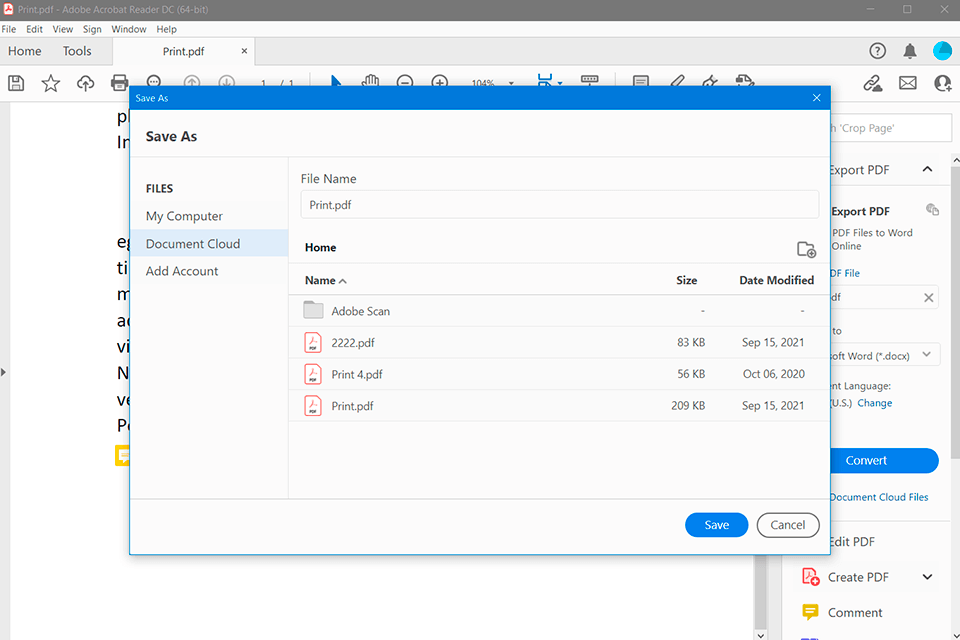Click the 209 KB size cell
This screenshot has height=640, width=960.
point(688,405)
